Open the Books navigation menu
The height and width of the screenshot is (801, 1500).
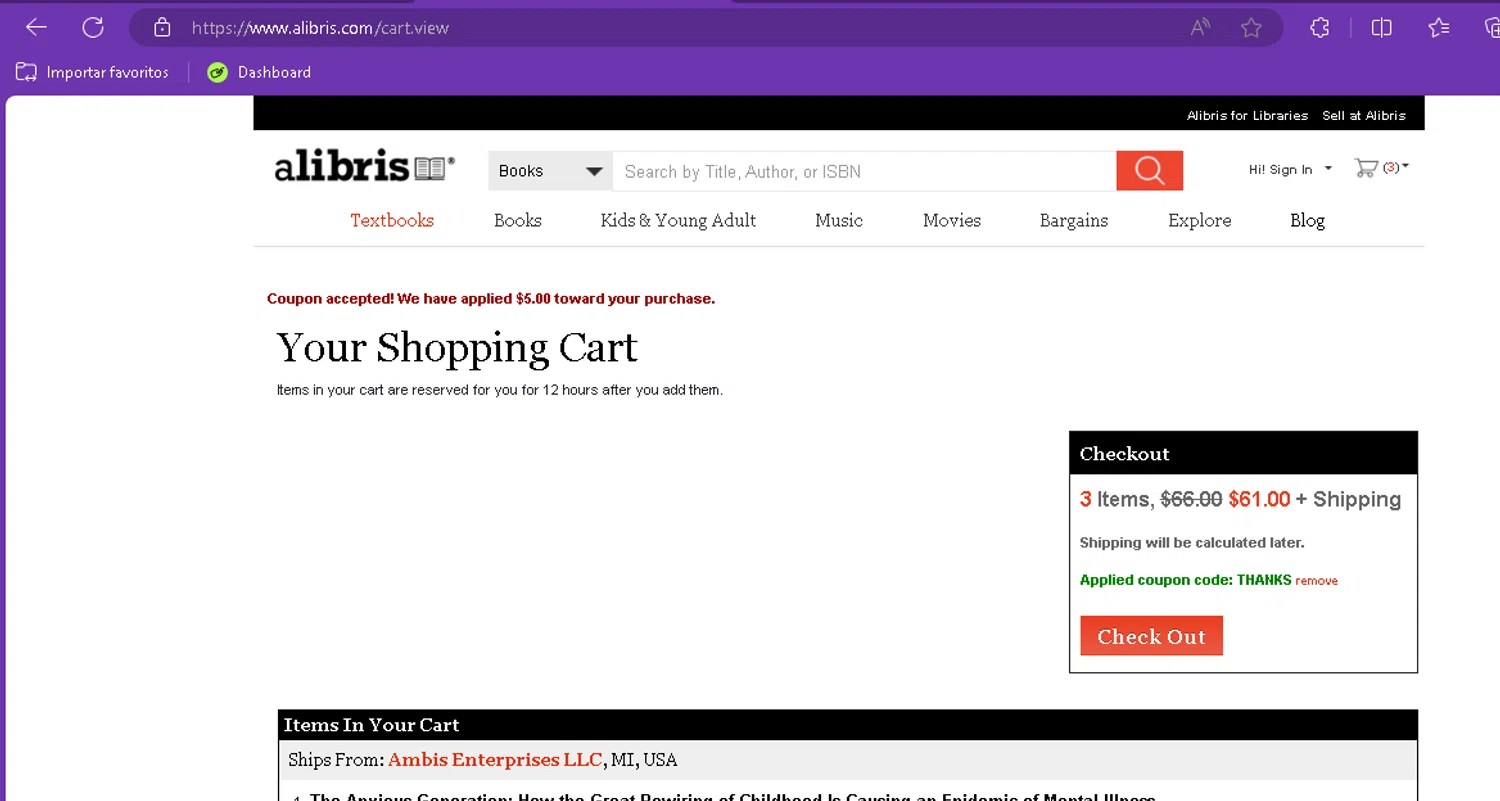click(x=518, y=220)
